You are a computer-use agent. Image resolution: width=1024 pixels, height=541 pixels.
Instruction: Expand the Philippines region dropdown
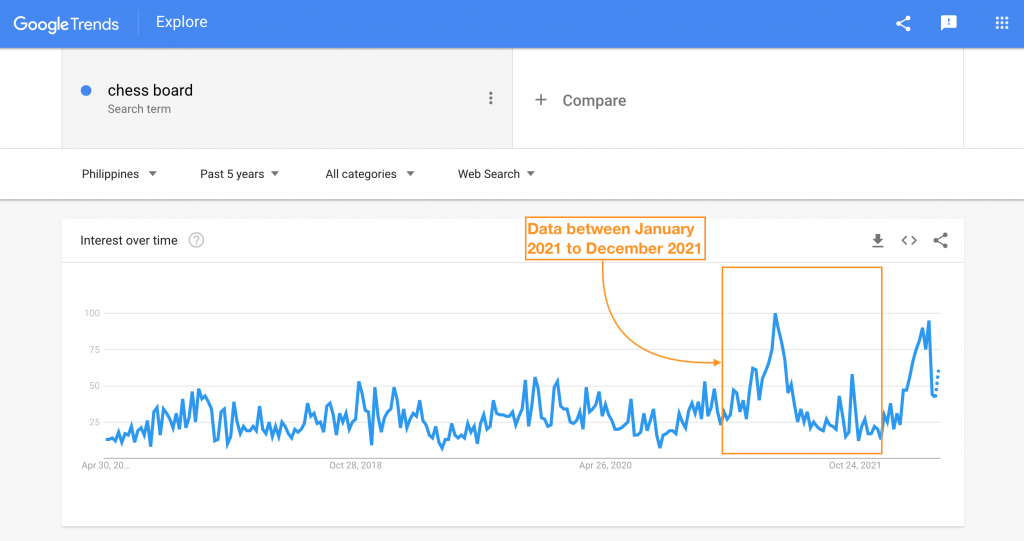click(x=119, y=174)
